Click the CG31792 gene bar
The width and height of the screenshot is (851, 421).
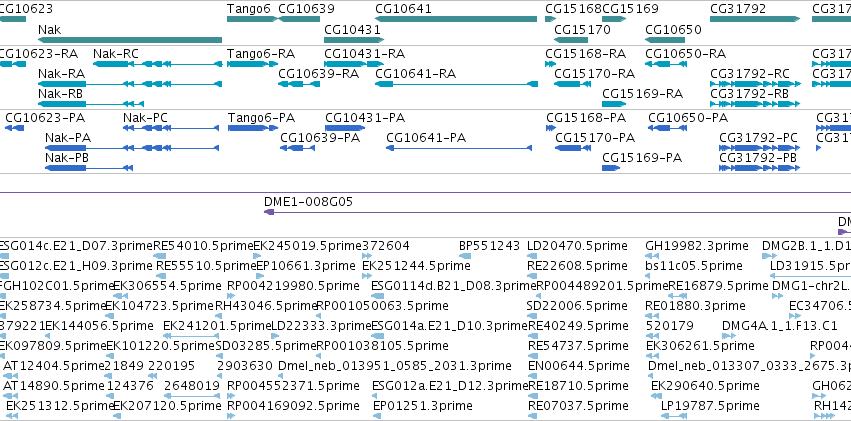(755, 19)
